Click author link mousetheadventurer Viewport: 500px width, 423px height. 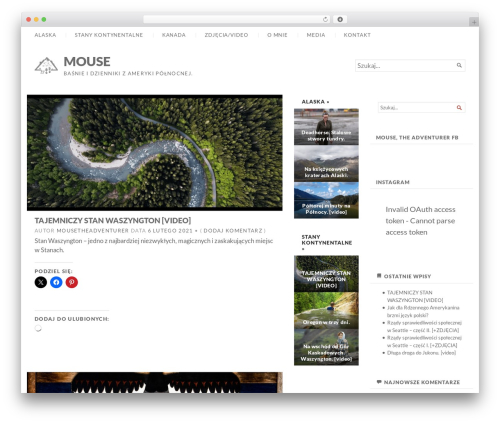(92, 231)
